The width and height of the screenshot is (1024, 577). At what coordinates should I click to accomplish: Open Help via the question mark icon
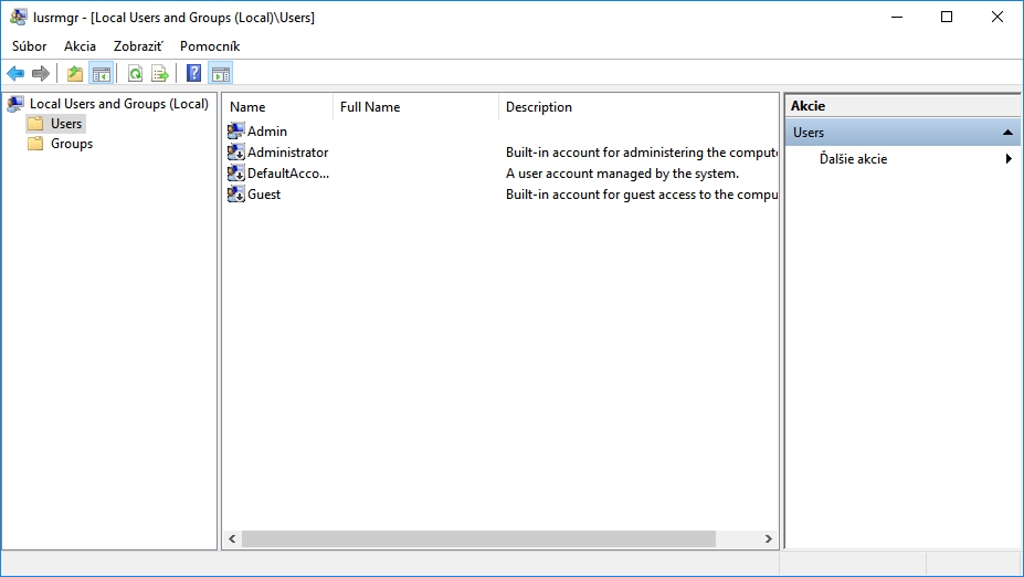(194, 73)
